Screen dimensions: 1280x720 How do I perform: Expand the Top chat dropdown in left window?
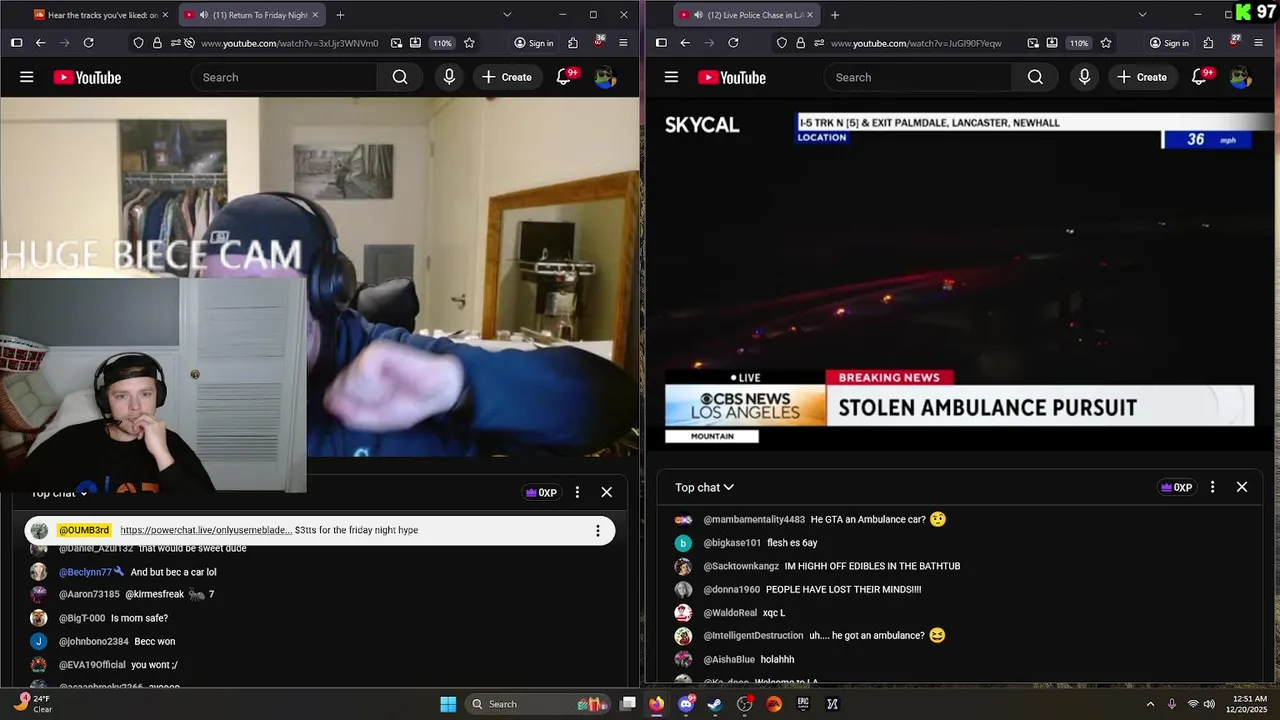[x=60, y=493]
